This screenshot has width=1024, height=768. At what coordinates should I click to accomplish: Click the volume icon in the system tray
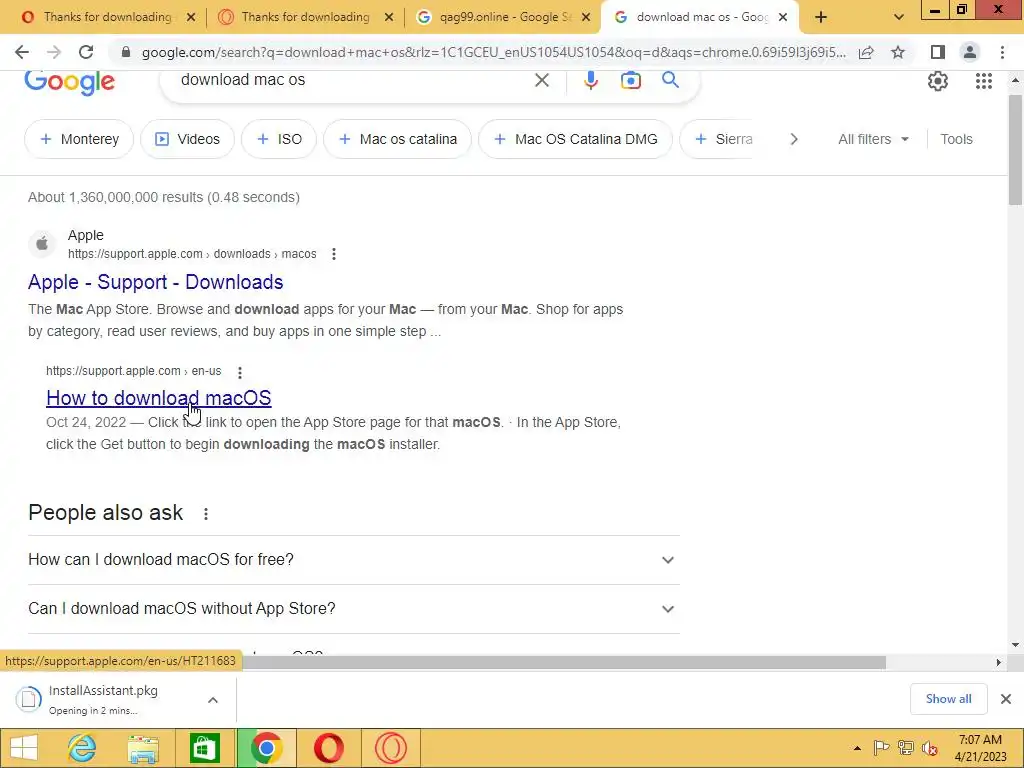pos(929,748)
